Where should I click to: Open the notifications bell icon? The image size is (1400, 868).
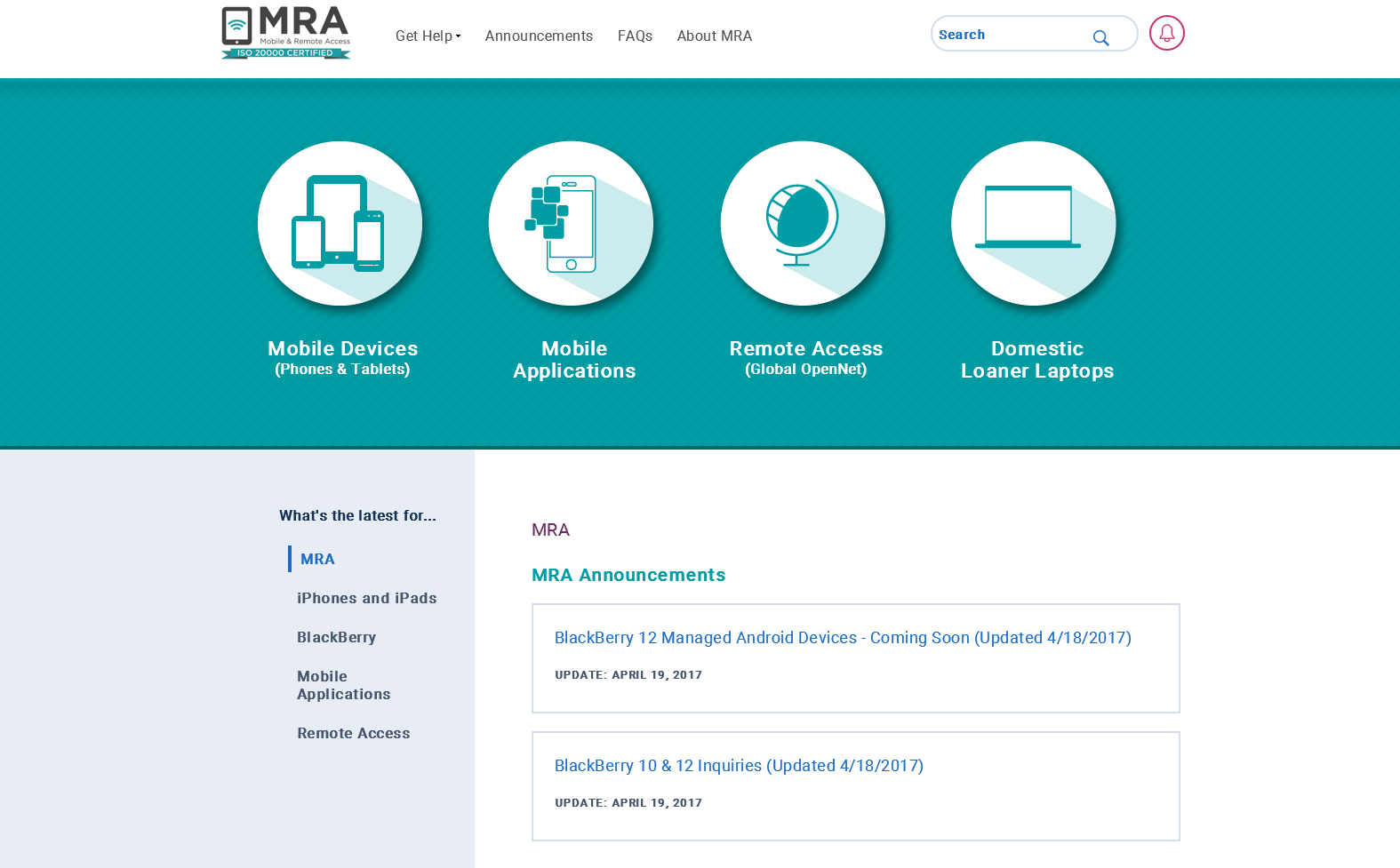tap(1166, 34)
